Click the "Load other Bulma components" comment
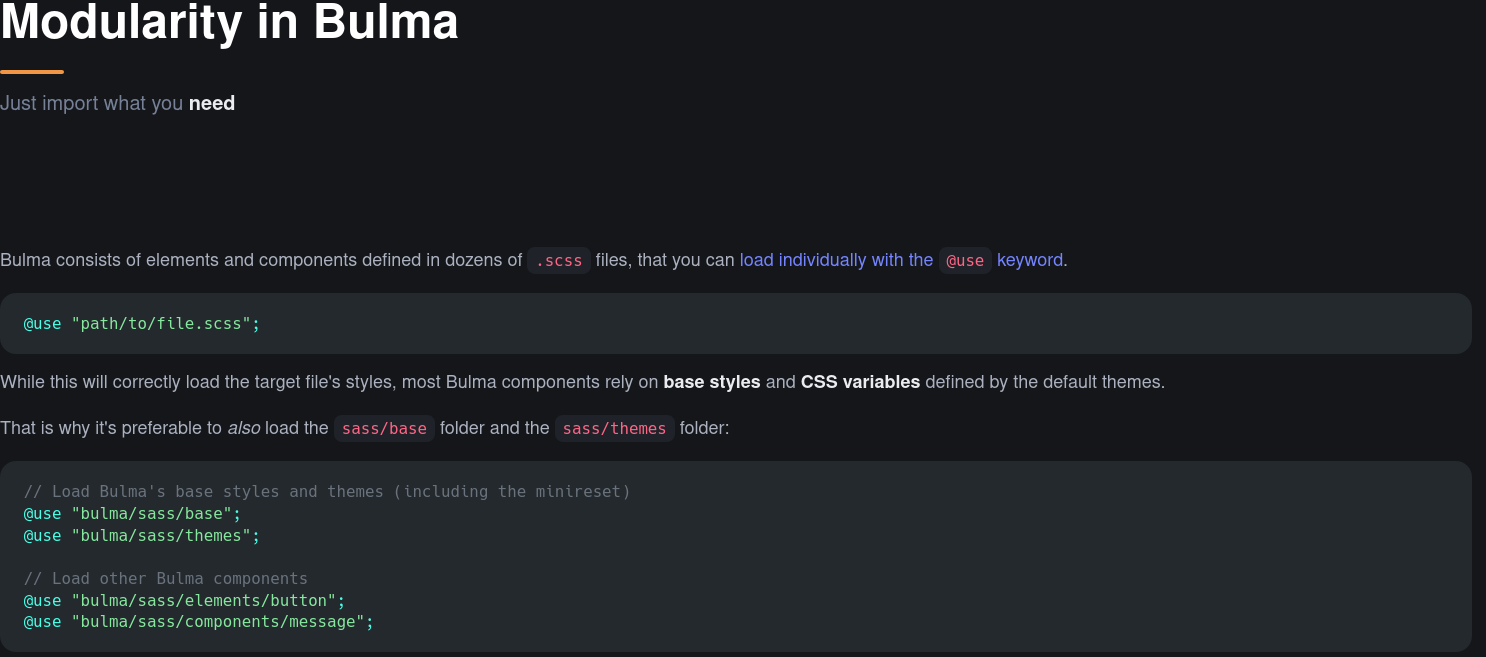1486x657 pixels. [166, 579]
